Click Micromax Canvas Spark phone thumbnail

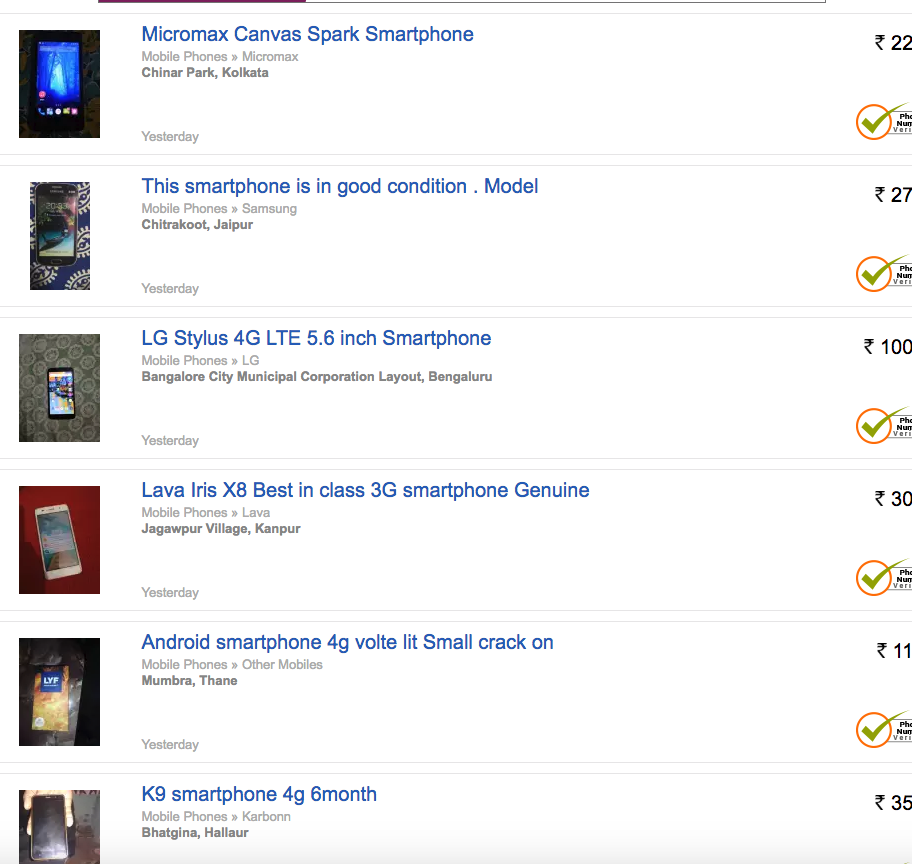tap(59, 84)
